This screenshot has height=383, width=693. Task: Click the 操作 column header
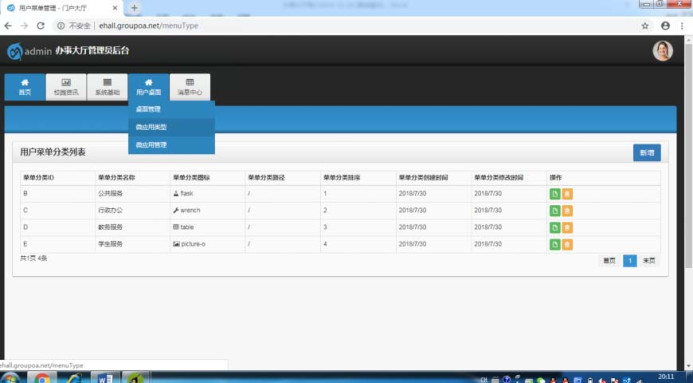[x=555, y=178]
